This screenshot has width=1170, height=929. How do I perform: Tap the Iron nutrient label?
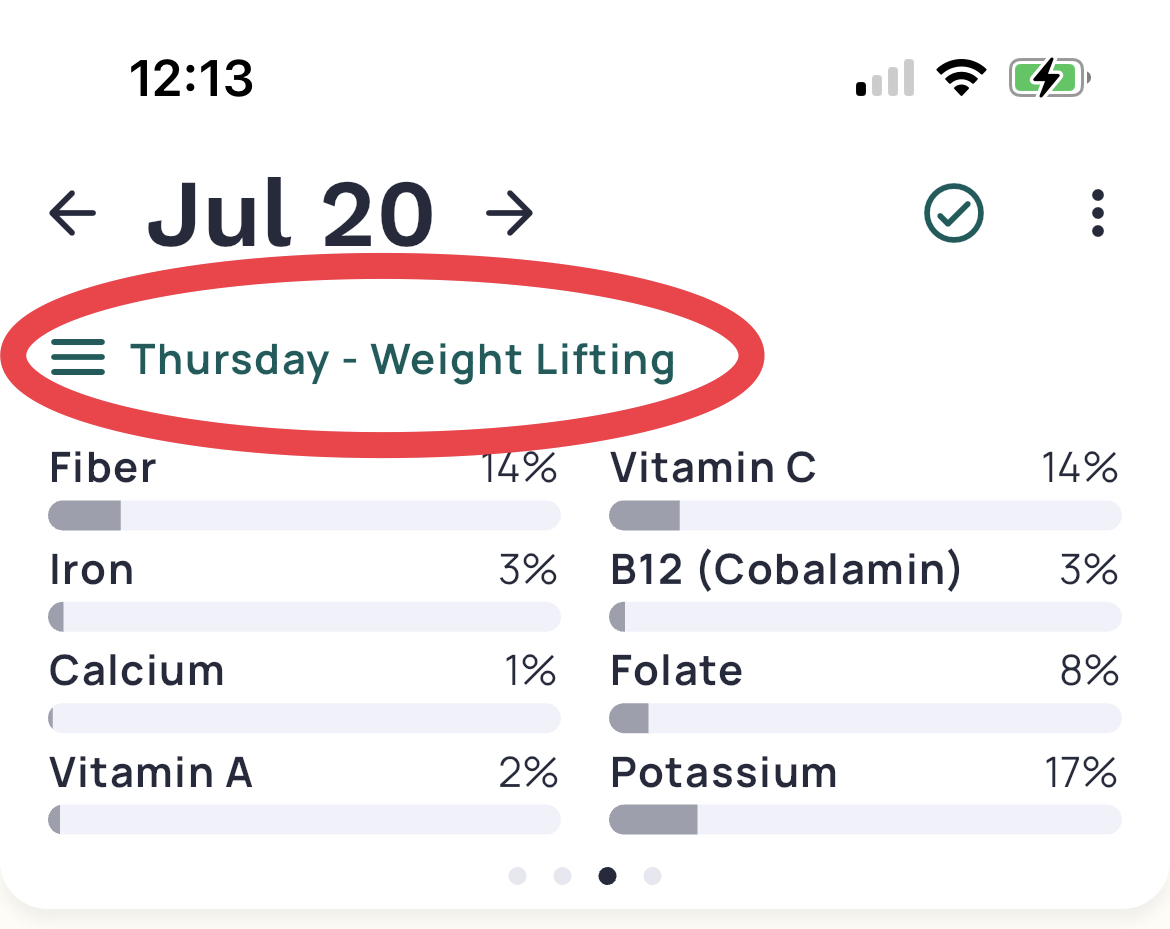91,569
